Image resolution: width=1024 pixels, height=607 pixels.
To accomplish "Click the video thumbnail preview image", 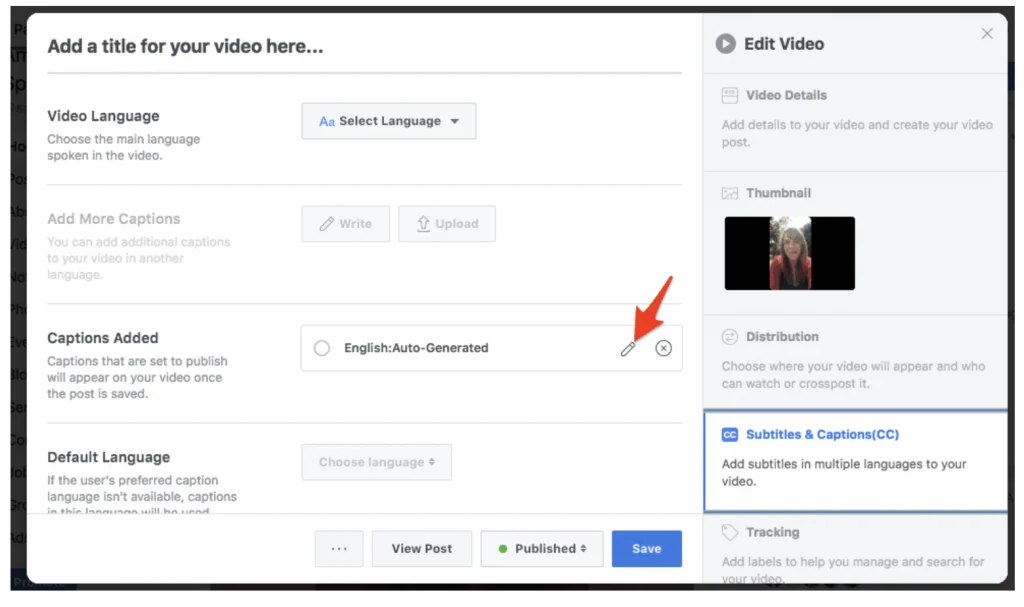I will click(790, 254).
